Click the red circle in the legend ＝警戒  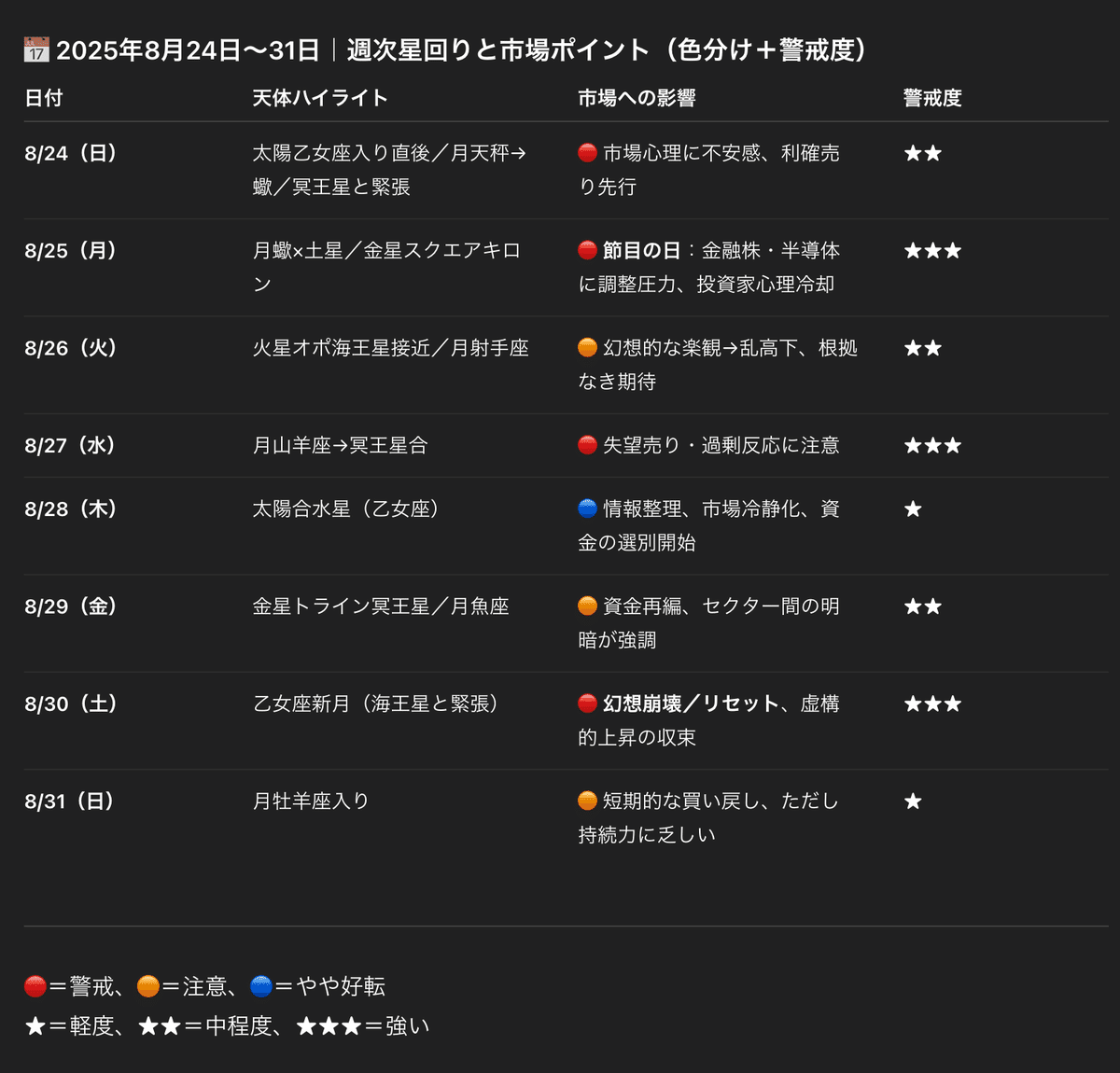tap(35, 986)
